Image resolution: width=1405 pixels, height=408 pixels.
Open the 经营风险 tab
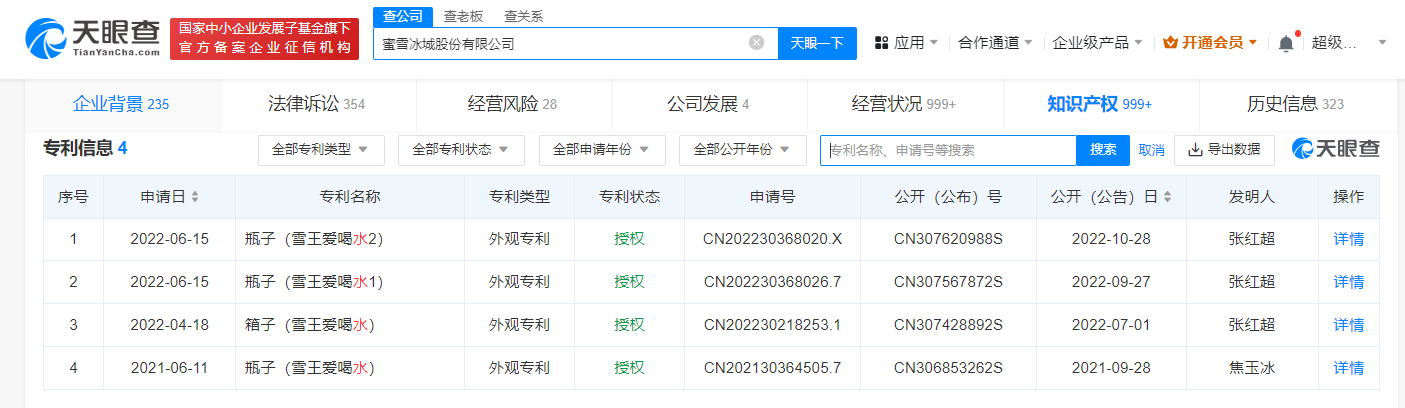click(512, 104)
